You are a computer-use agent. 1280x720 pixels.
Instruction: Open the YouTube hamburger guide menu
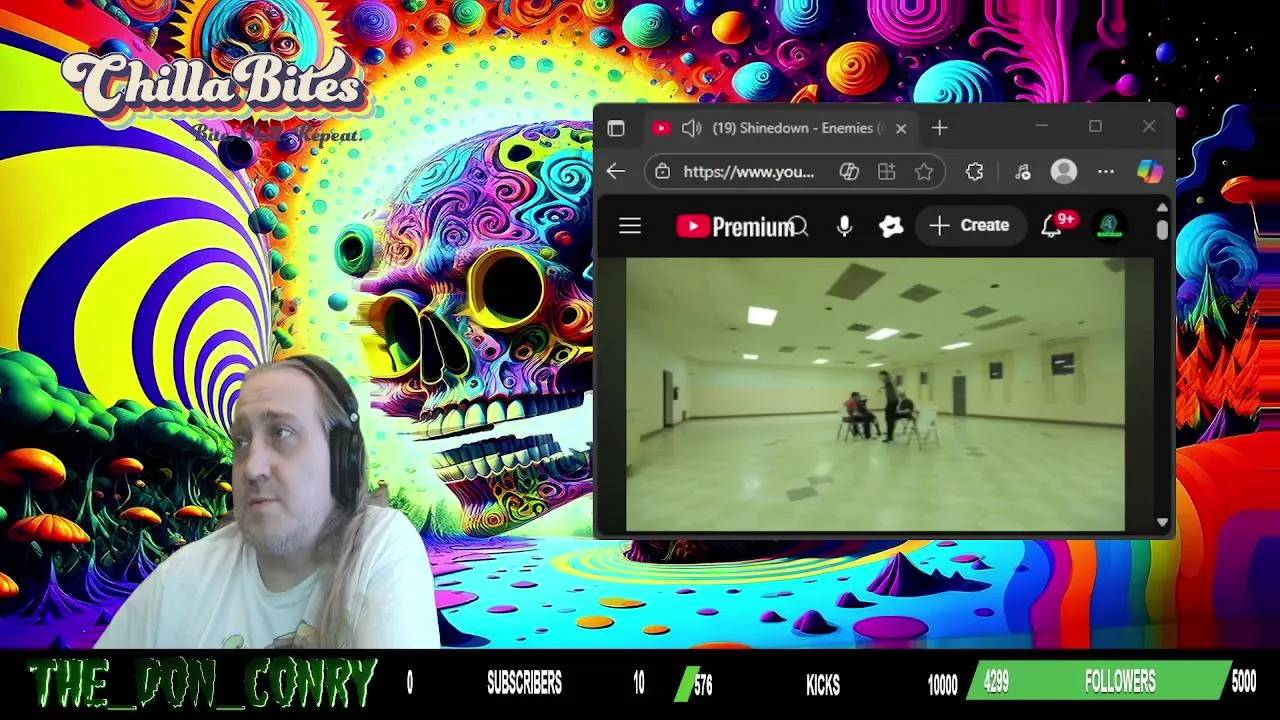pos(630,226)
